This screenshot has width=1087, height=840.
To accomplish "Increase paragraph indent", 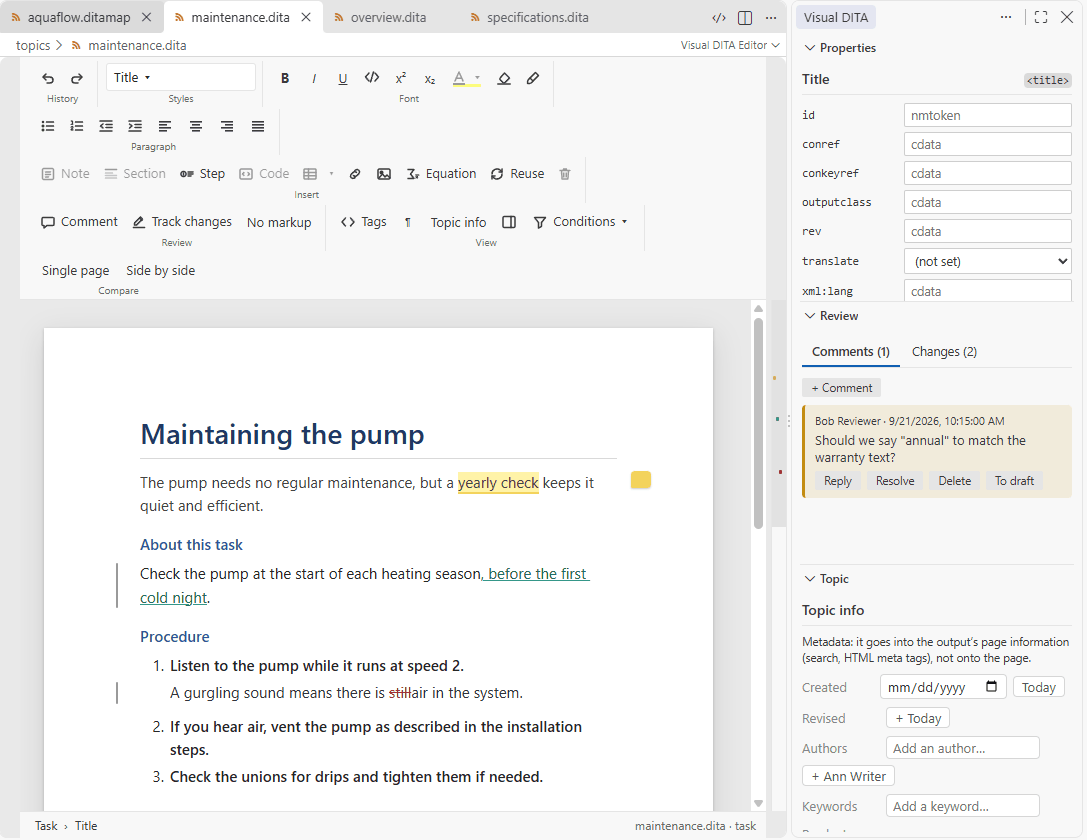I will click(135, 126).
